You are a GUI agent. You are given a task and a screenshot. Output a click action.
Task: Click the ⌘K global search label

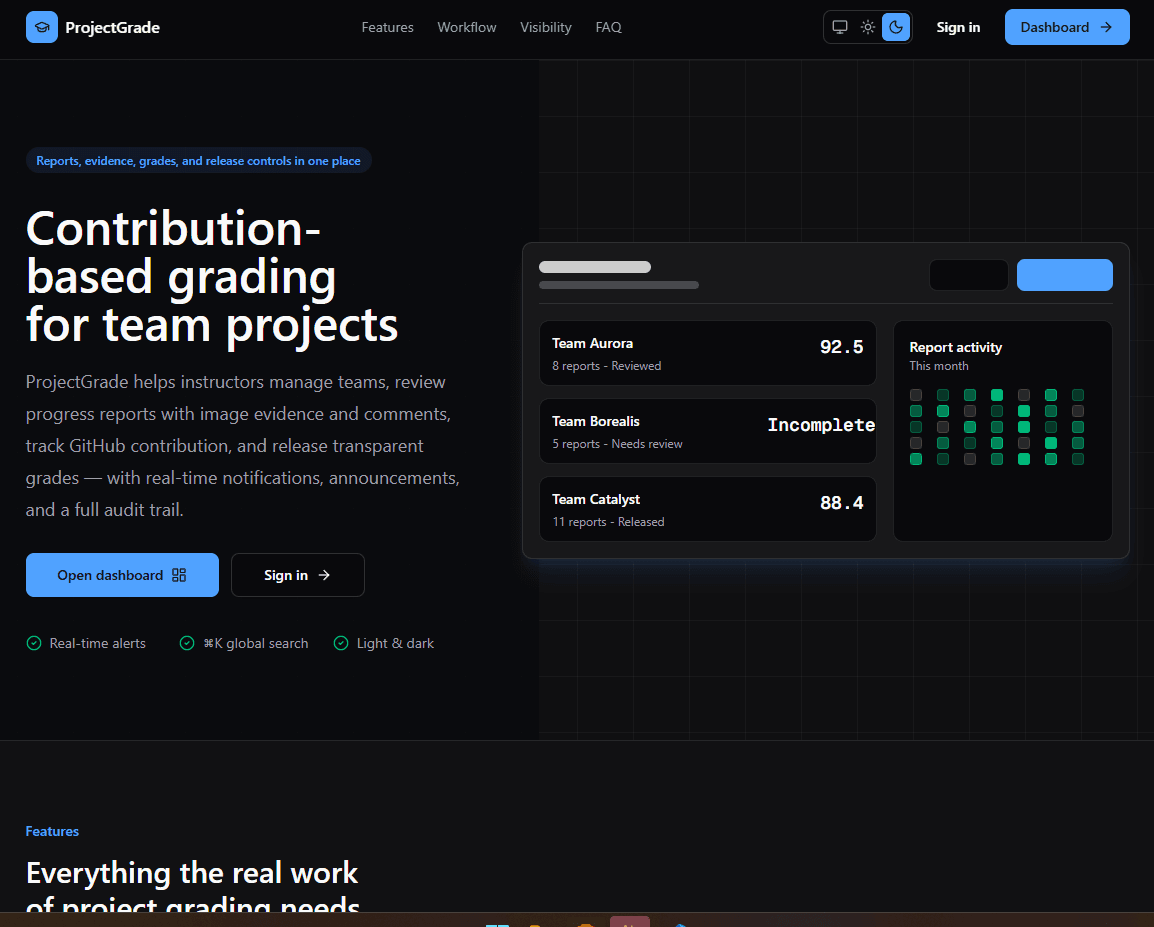point(255,643)
